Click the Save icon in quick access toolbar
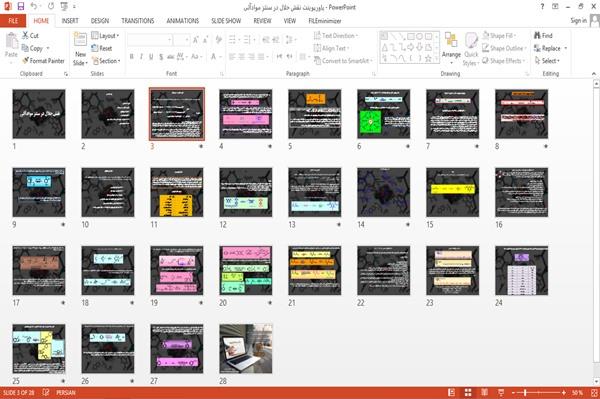This screenshot has width=600, height=399. click(21, 6)
